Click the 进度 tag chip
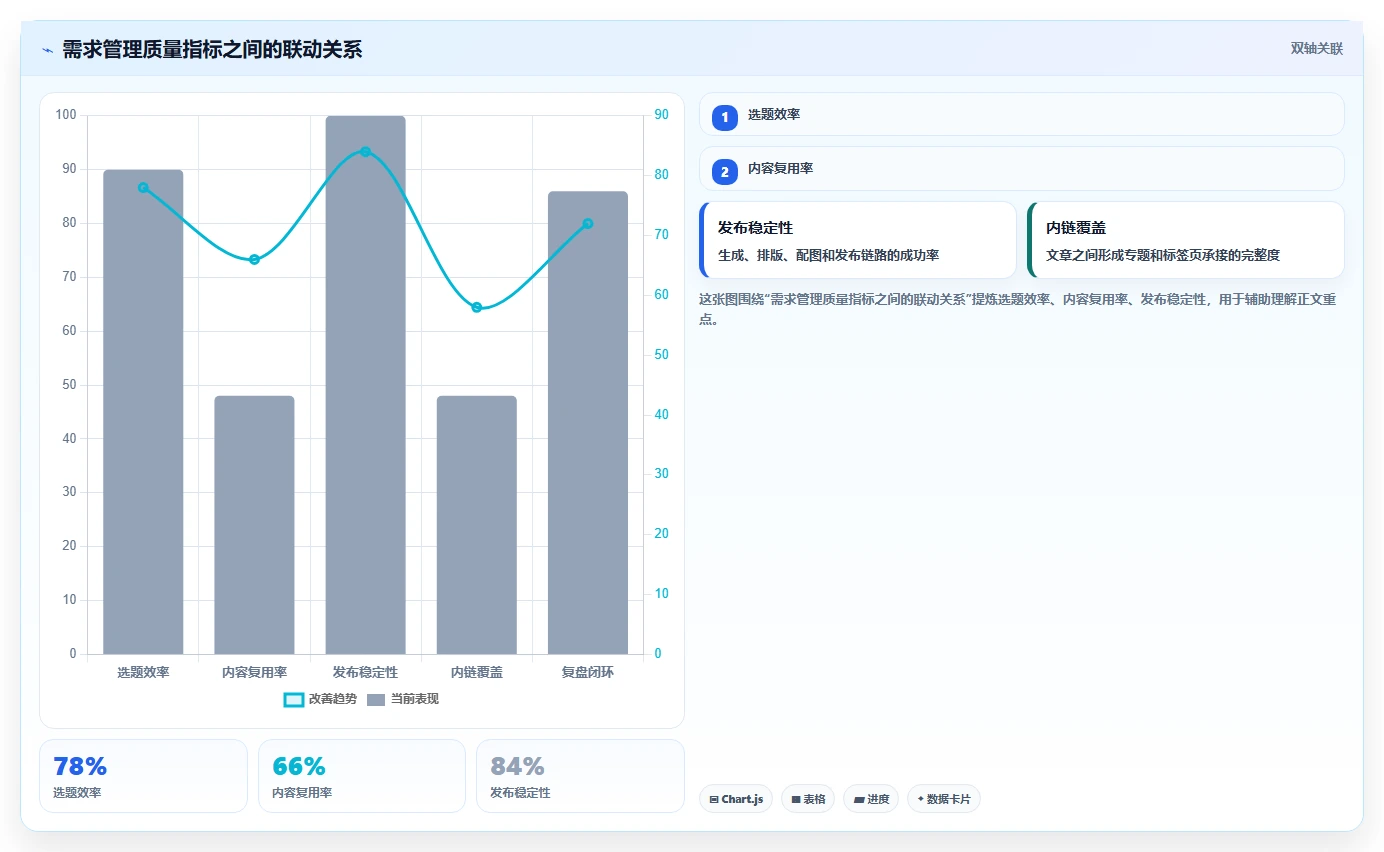Viewport: 1384px width, 852px height. point(871,799)
